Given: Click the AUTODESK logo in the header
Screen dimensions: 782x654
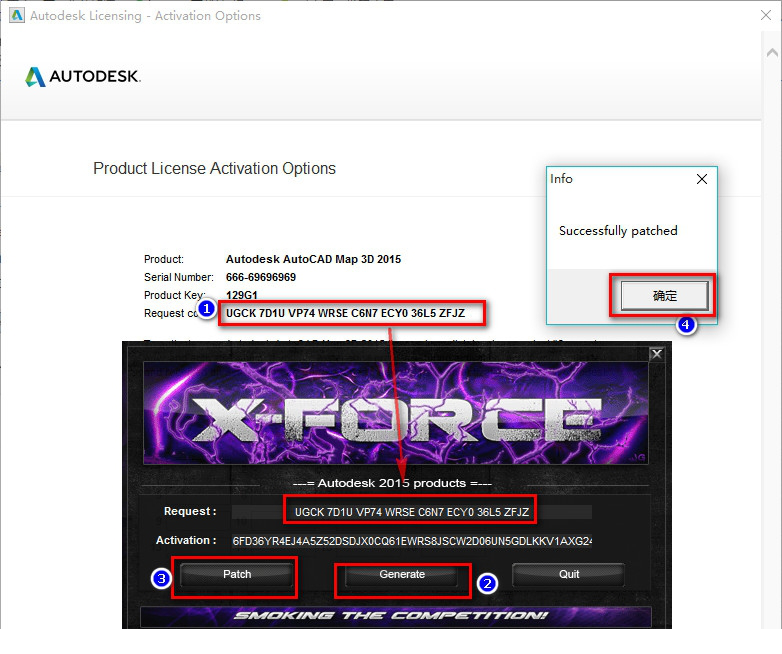Looking at the screenshot, I should point(83,76).
